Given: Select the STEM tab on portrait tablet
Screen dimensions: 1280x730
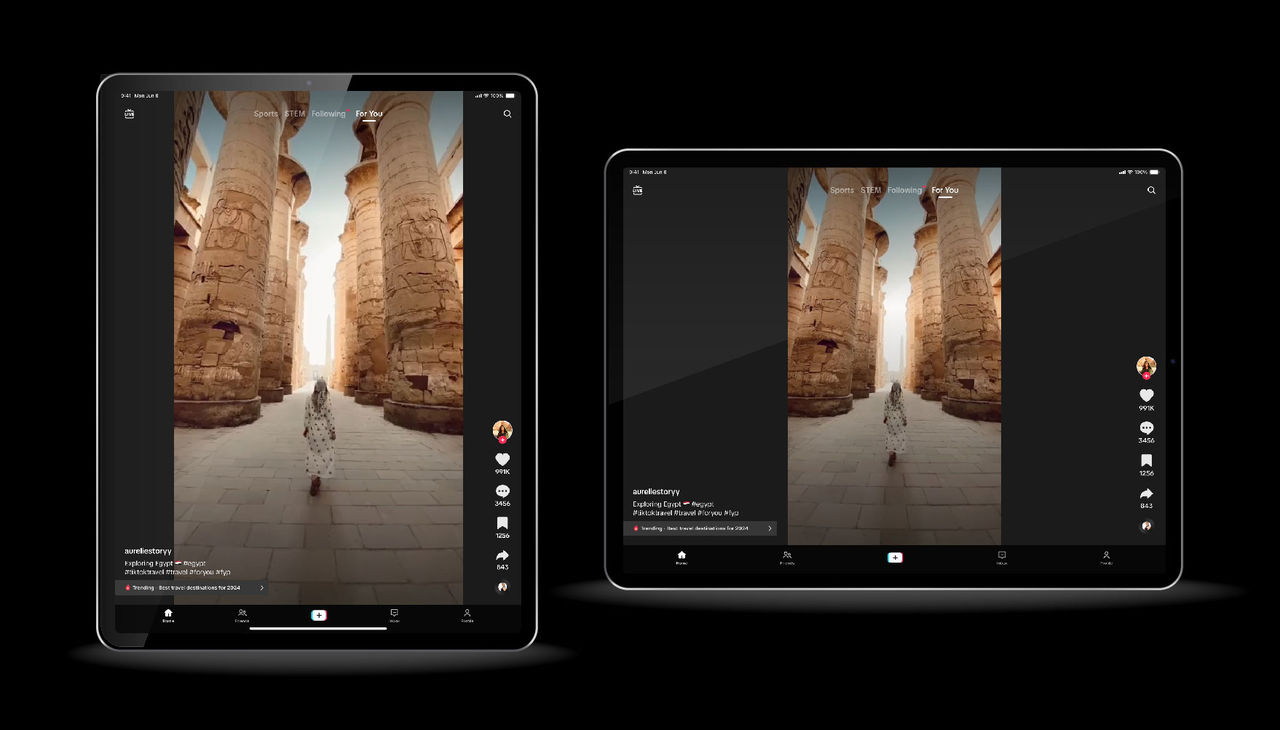Looking at the screenshot, I should coord(294,114).
